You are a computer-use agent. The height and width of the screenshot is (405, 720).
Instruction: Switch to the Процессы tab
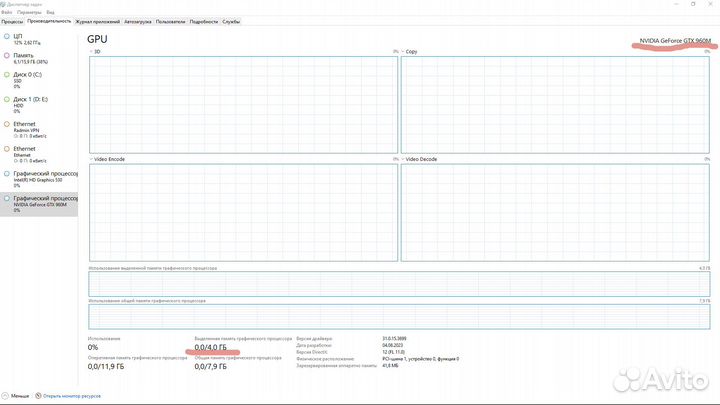point(12,21)
